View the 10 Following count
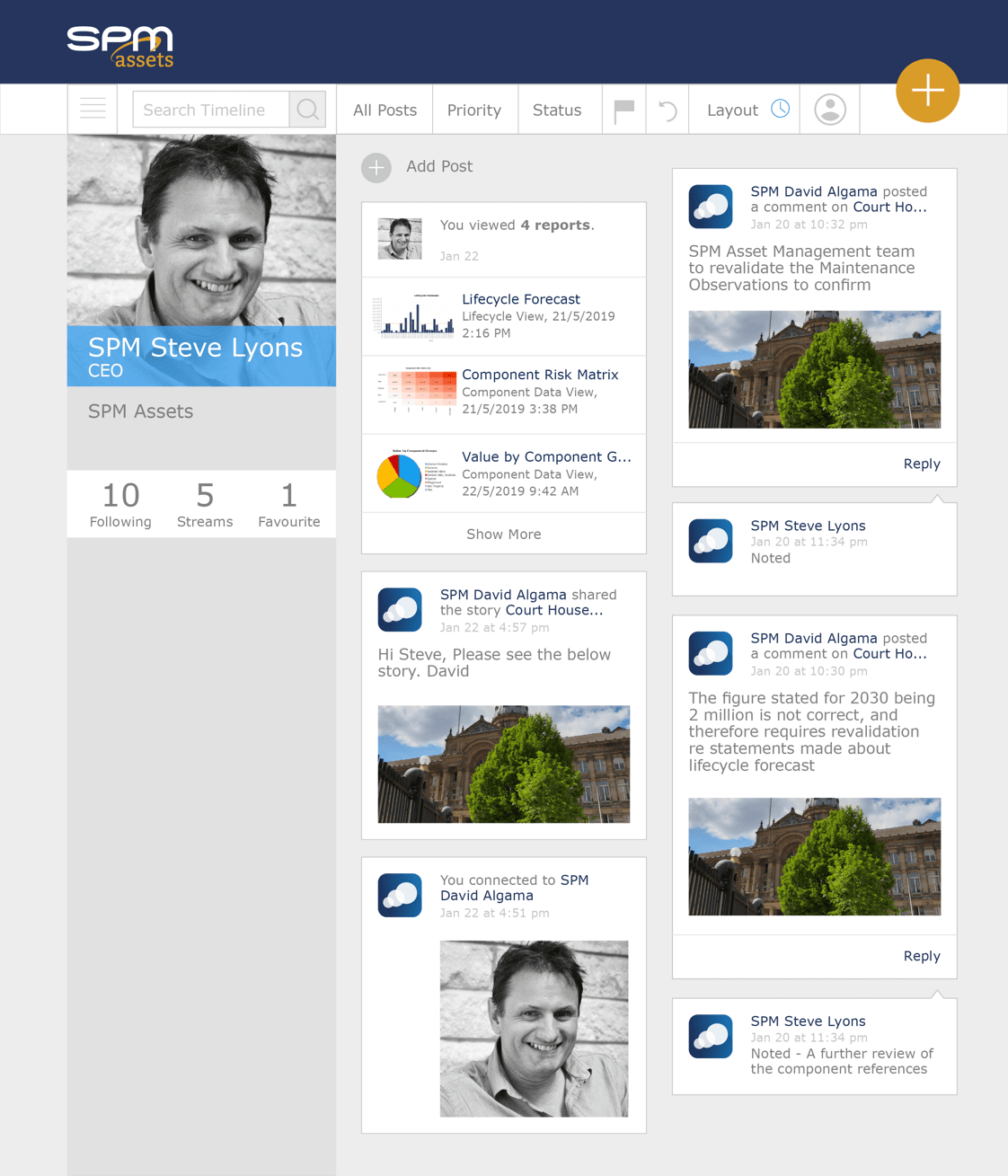The width and height of the screenshot is (1008, 1176). [120, 504]
